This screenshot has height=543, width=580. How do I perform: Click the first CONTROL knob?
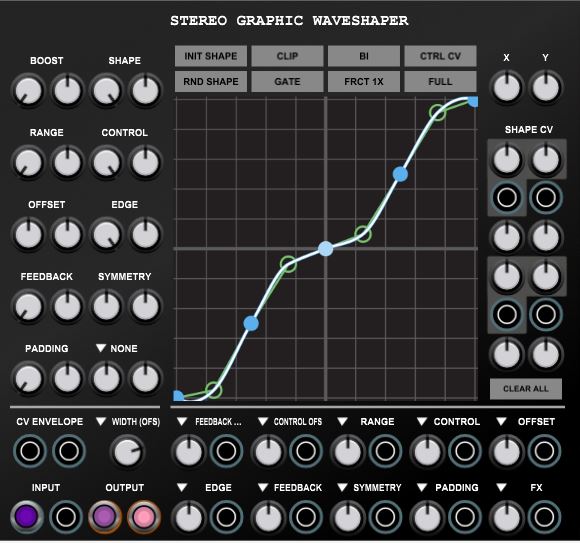pyautogui.click(x=107, y=163)
